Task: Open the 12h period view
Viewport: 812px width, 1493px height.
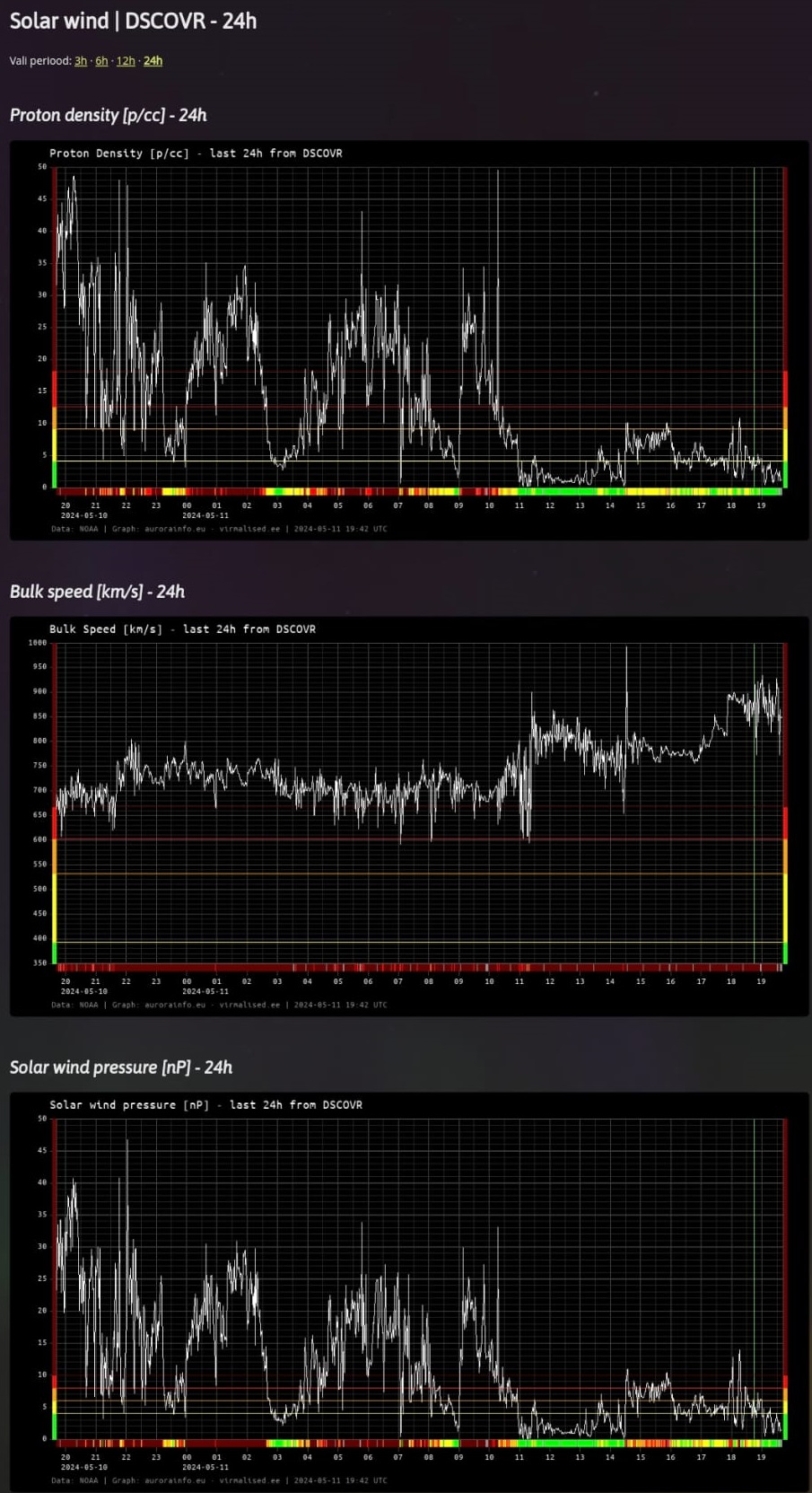Action: 126,61
